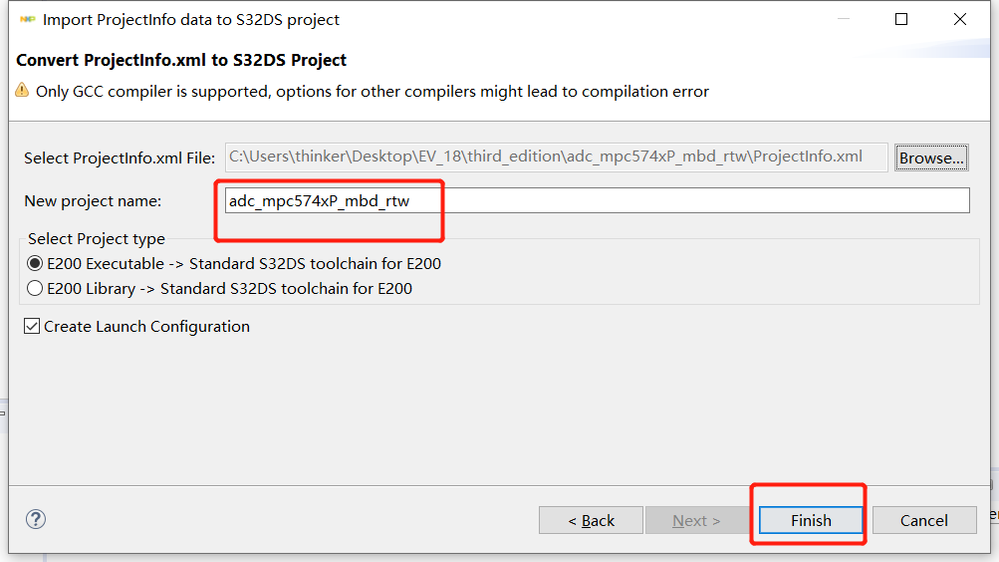
Task: Click the 'Import ProjectInfo data' window title text
Action: [191, 20]
